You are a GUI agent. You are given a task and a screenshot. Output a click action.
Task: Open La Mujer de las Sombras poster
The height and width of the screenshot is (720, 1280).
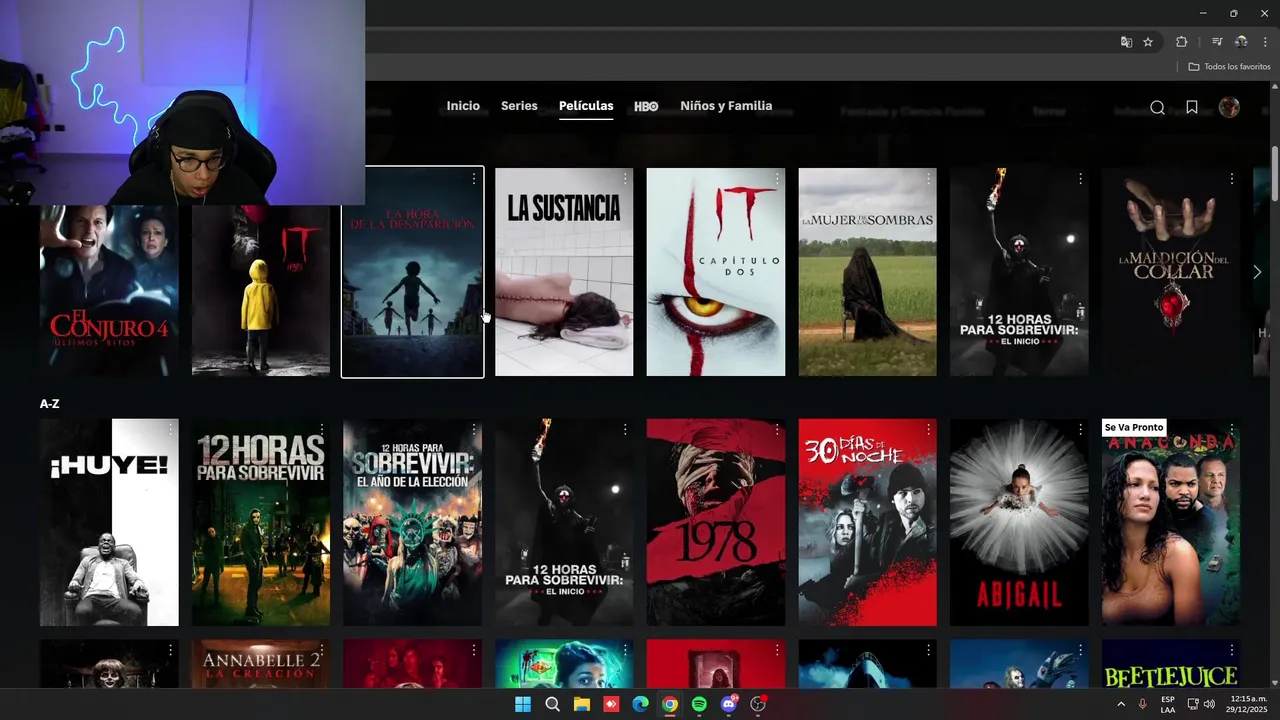pyautogui.click(x=868, y=272)
